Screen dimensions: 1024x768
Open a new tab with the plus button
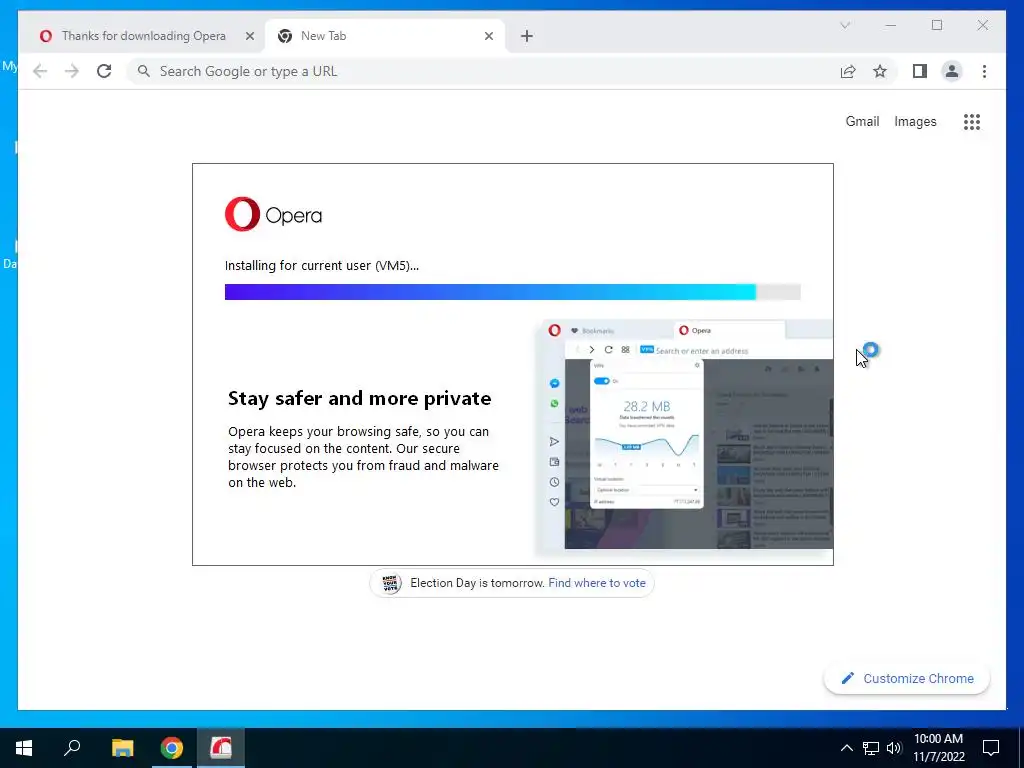[x=526, y=36]
